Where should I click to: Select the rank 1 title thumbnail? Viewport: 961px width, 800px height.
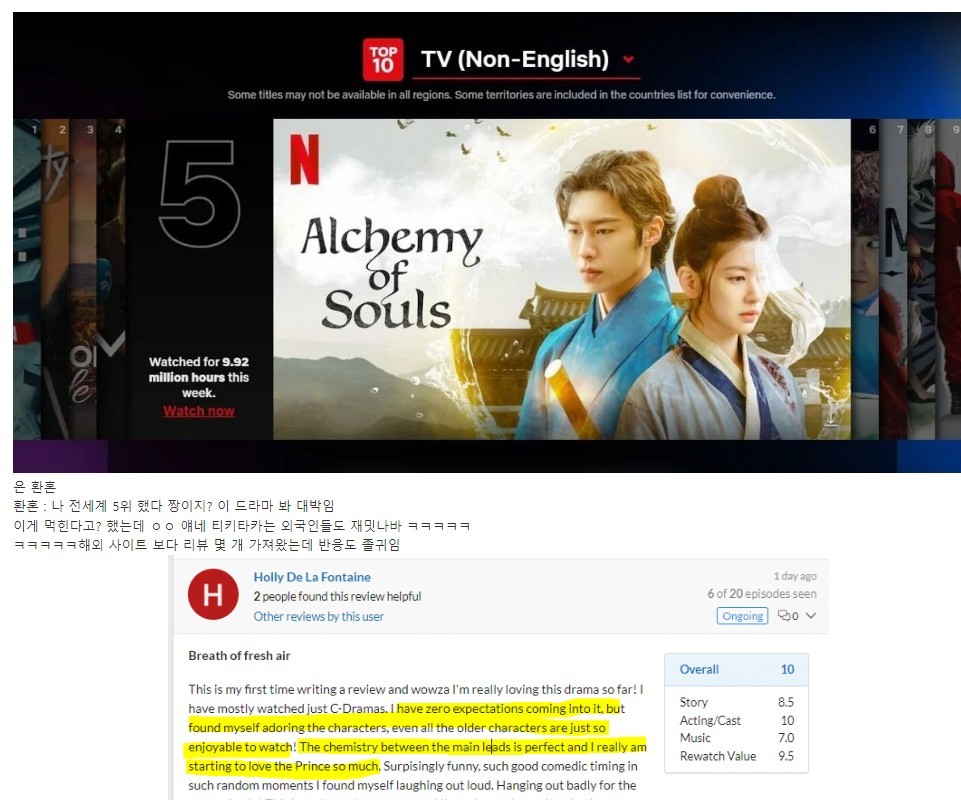(x=27, y=280)
